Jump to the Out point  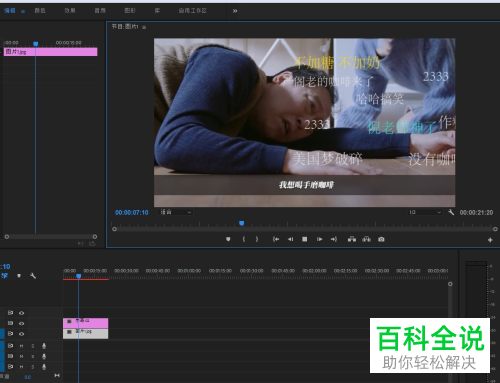click(x=334, y=239)
